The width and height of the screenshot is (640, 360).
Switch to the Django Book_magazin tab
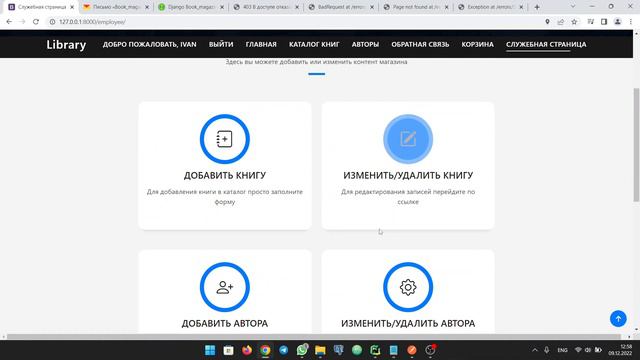191,7
